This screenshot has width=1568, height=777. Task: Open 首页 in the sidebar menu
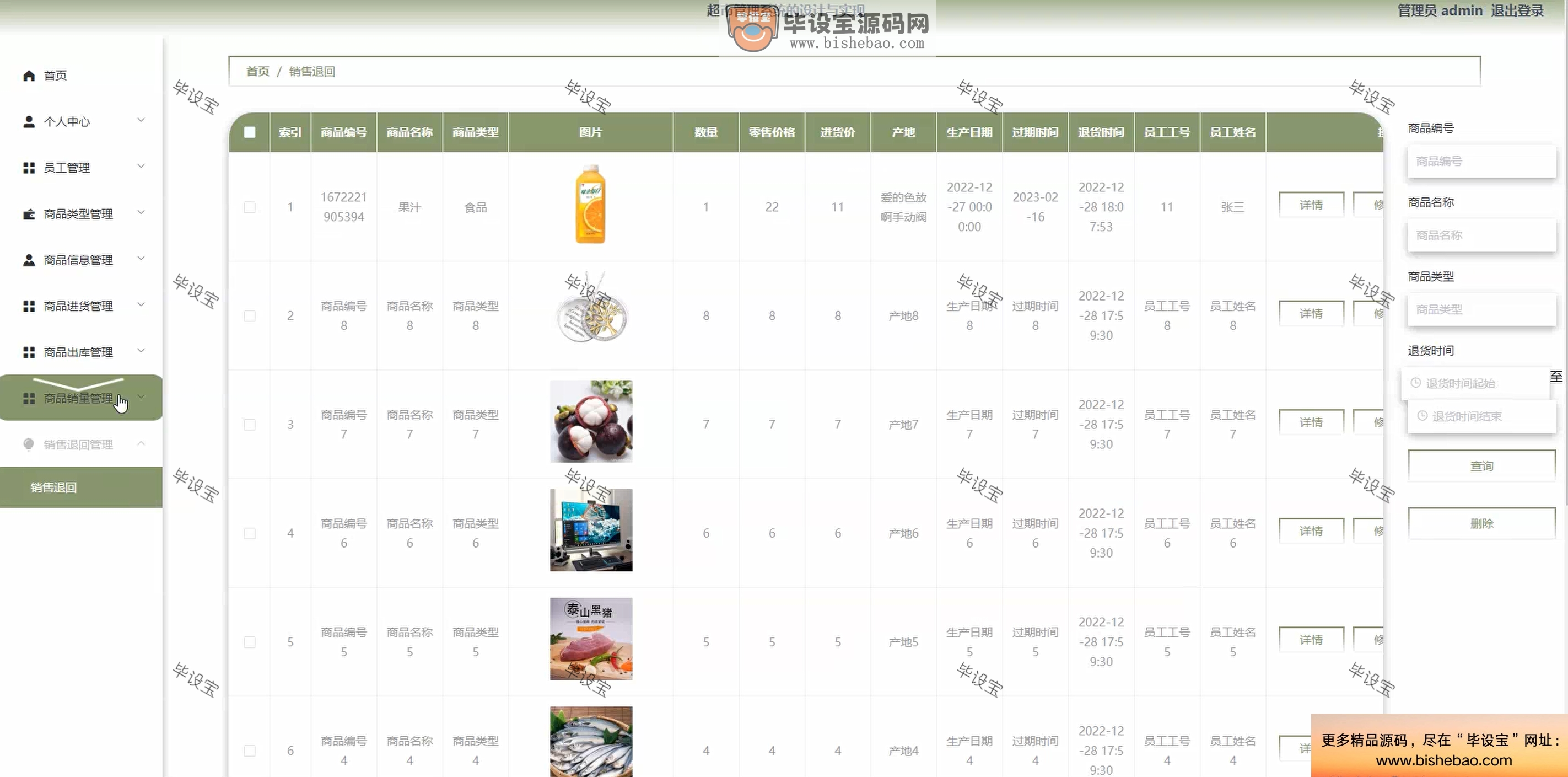81,76
